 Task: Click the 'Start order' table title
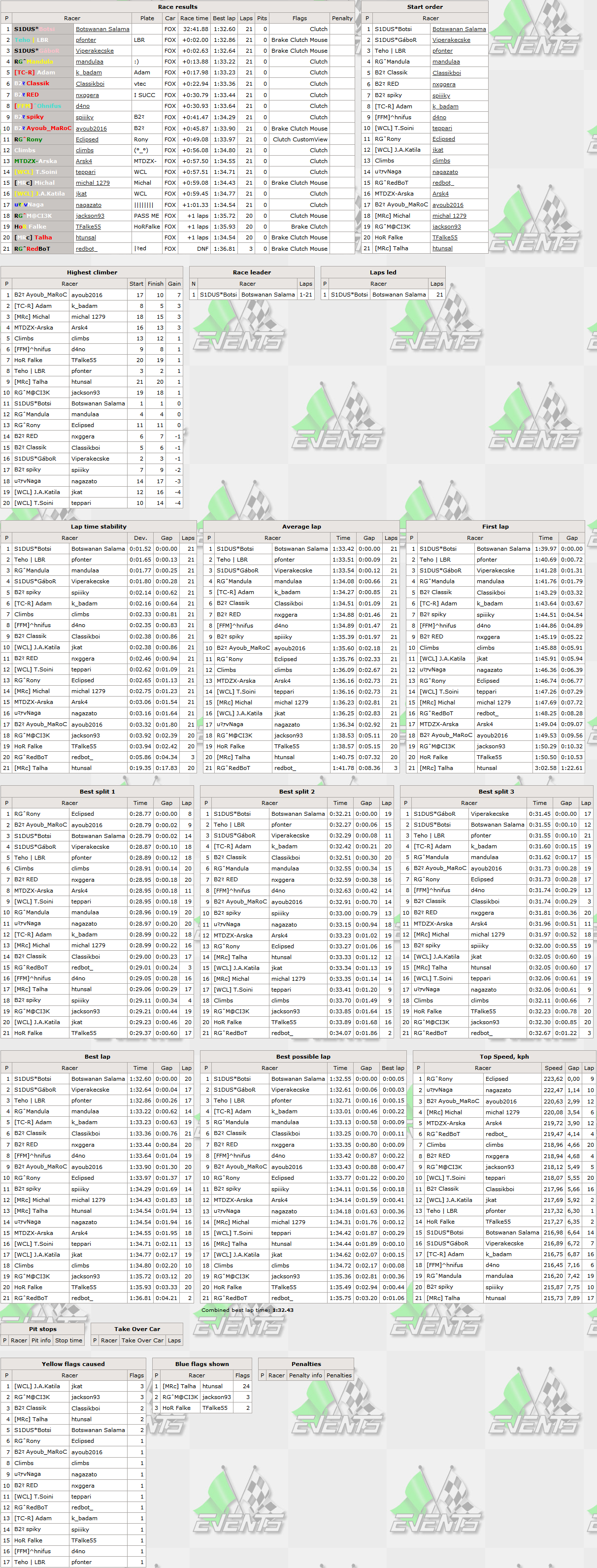[425, 7]
